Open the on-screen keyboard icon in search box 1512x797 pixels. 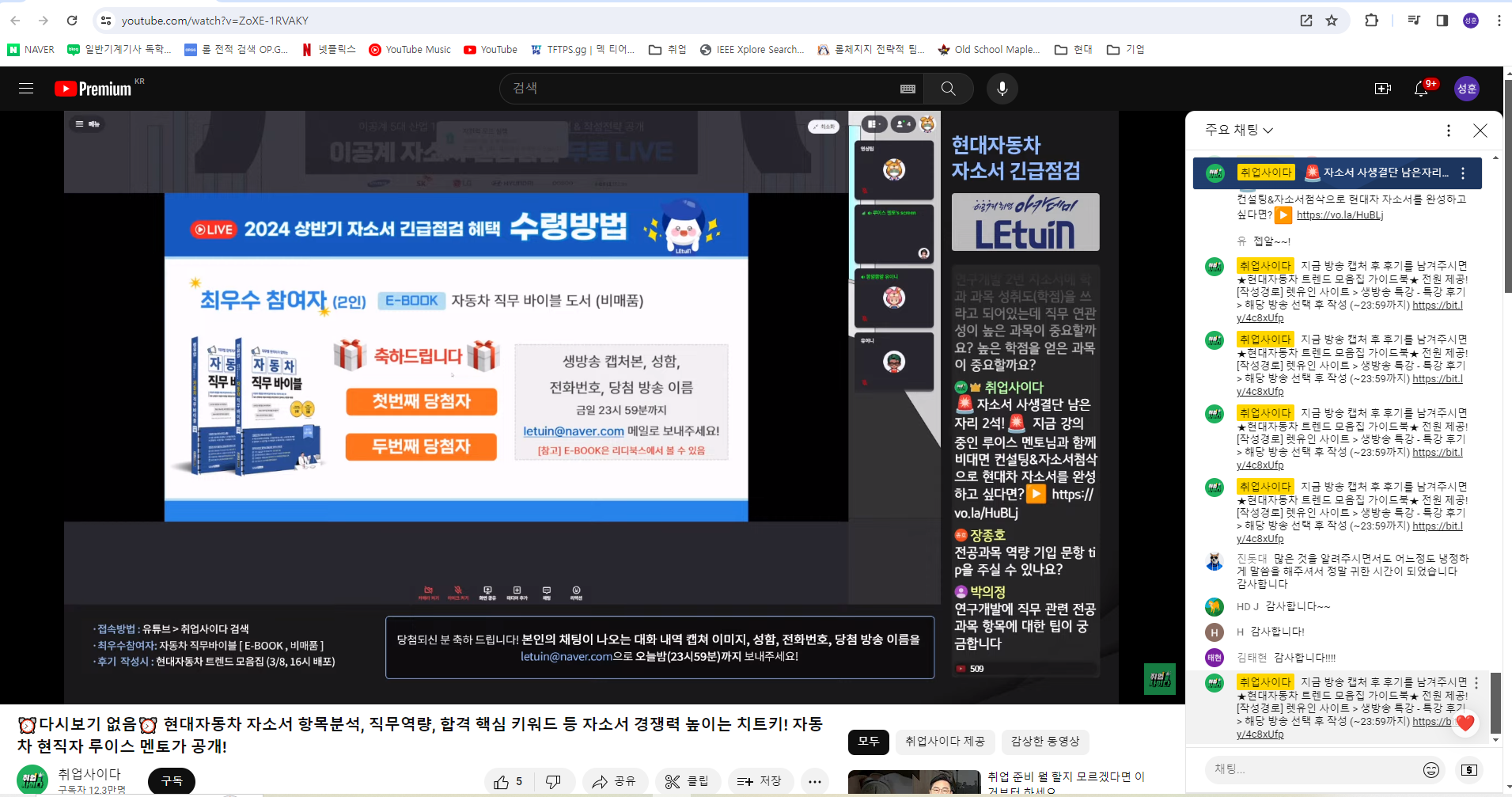(908, 89)
